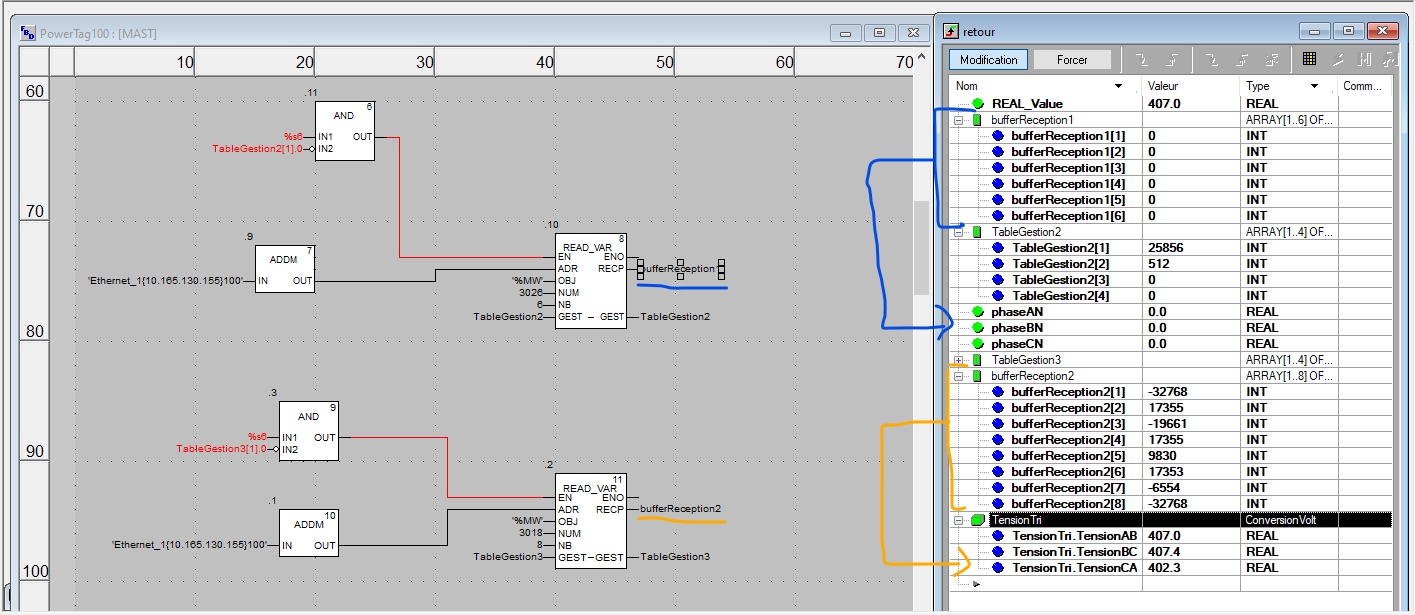Click the yellow table grid icon in retour toolbar
Viewport: 1415px width, 615px height.
1309,59
